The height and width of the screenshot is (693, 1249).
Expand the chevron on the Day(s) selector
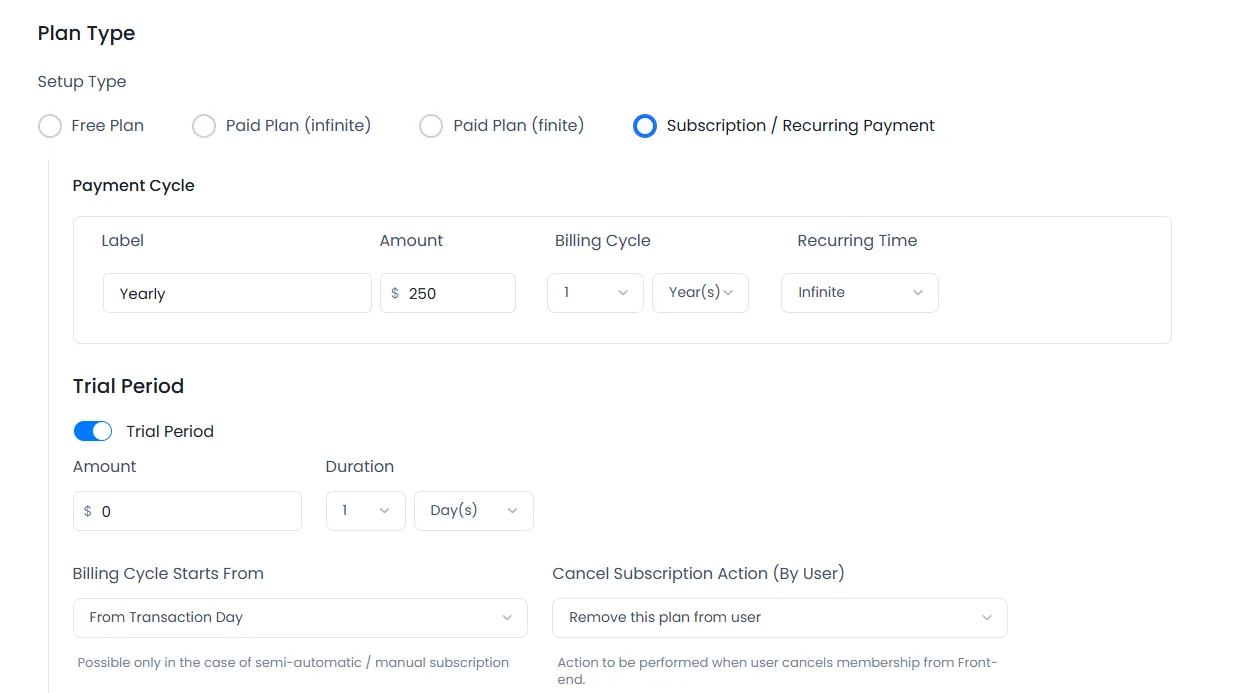513,510
